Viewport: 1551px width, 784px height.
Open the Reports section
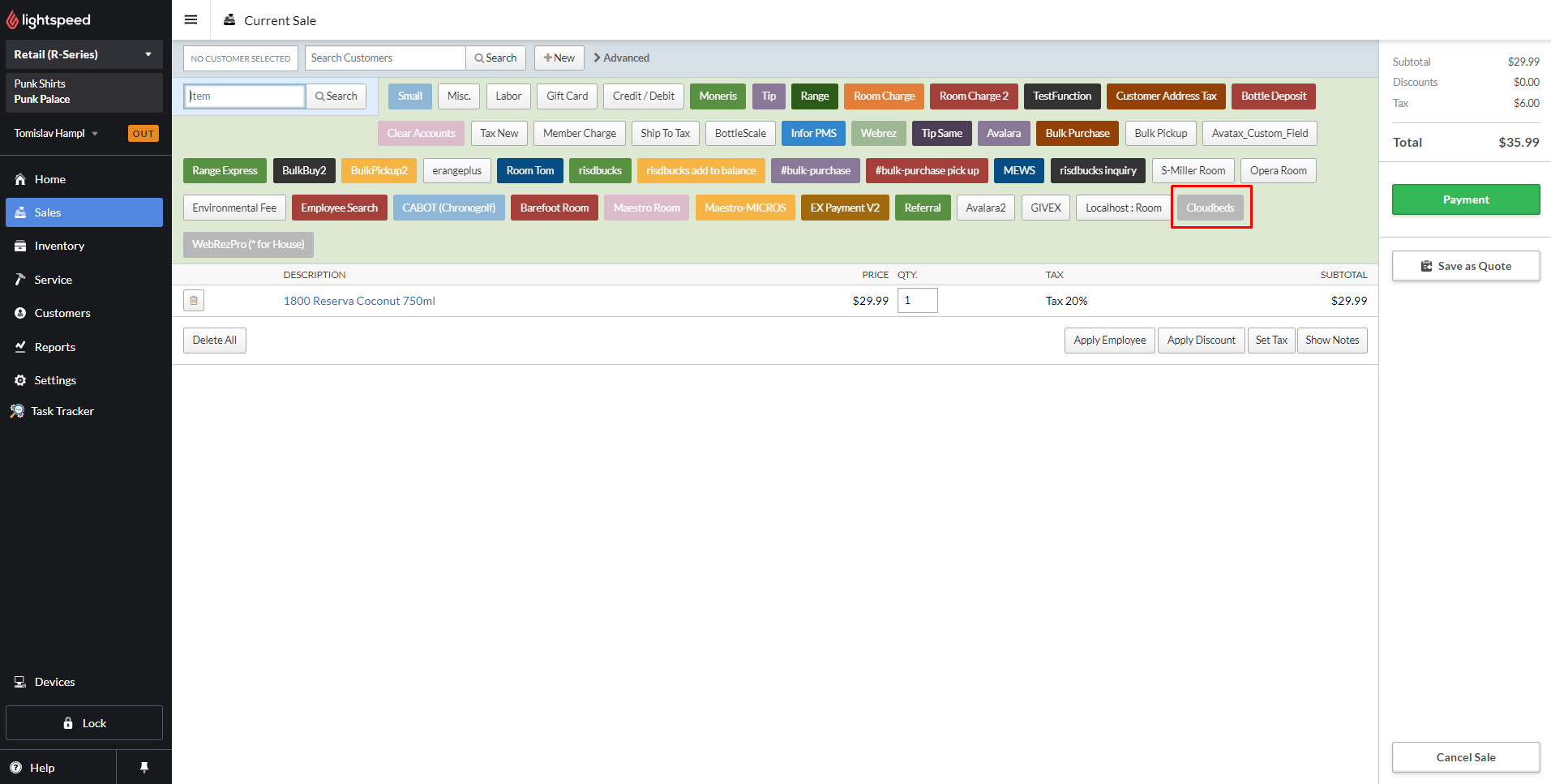[54, 346]
